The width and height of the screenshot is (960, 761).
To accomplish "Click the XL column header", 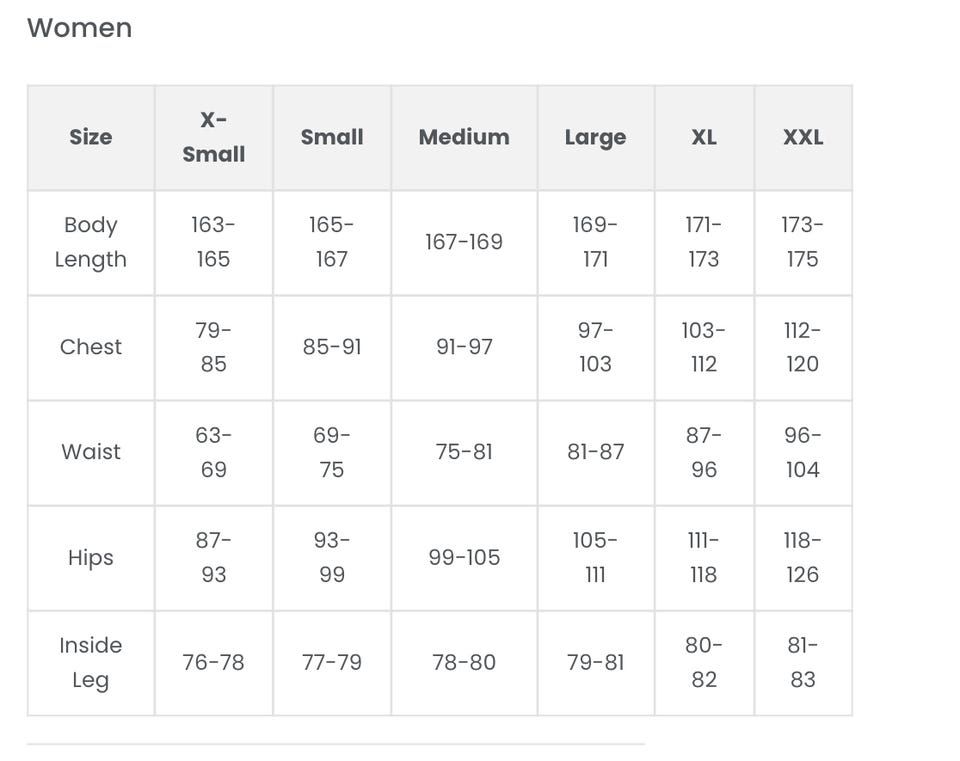I will click(704, 137).
